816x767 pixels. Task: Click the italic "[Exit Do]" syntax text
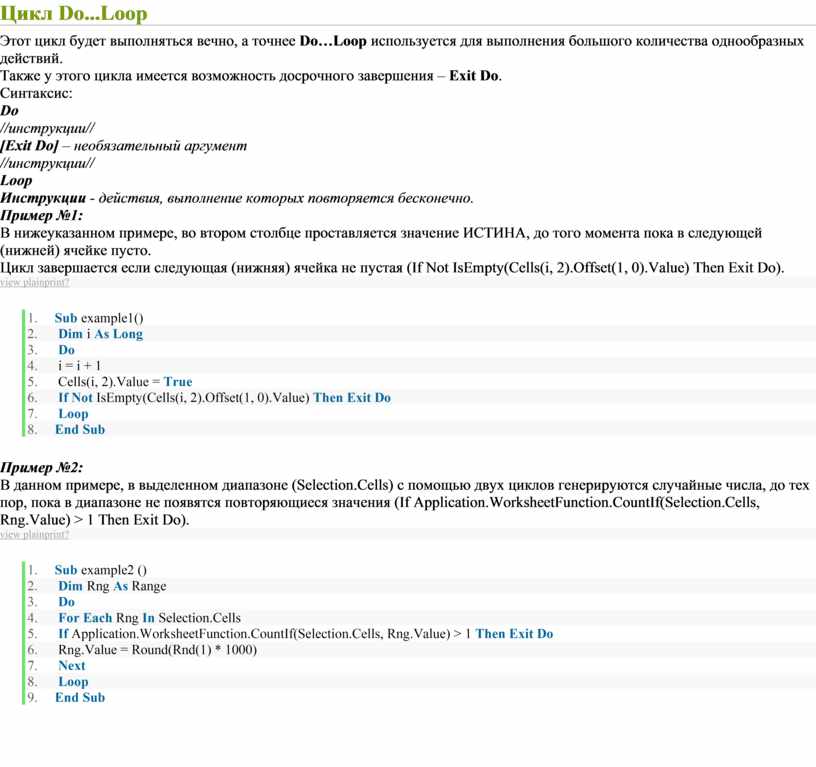pos(30,146)
